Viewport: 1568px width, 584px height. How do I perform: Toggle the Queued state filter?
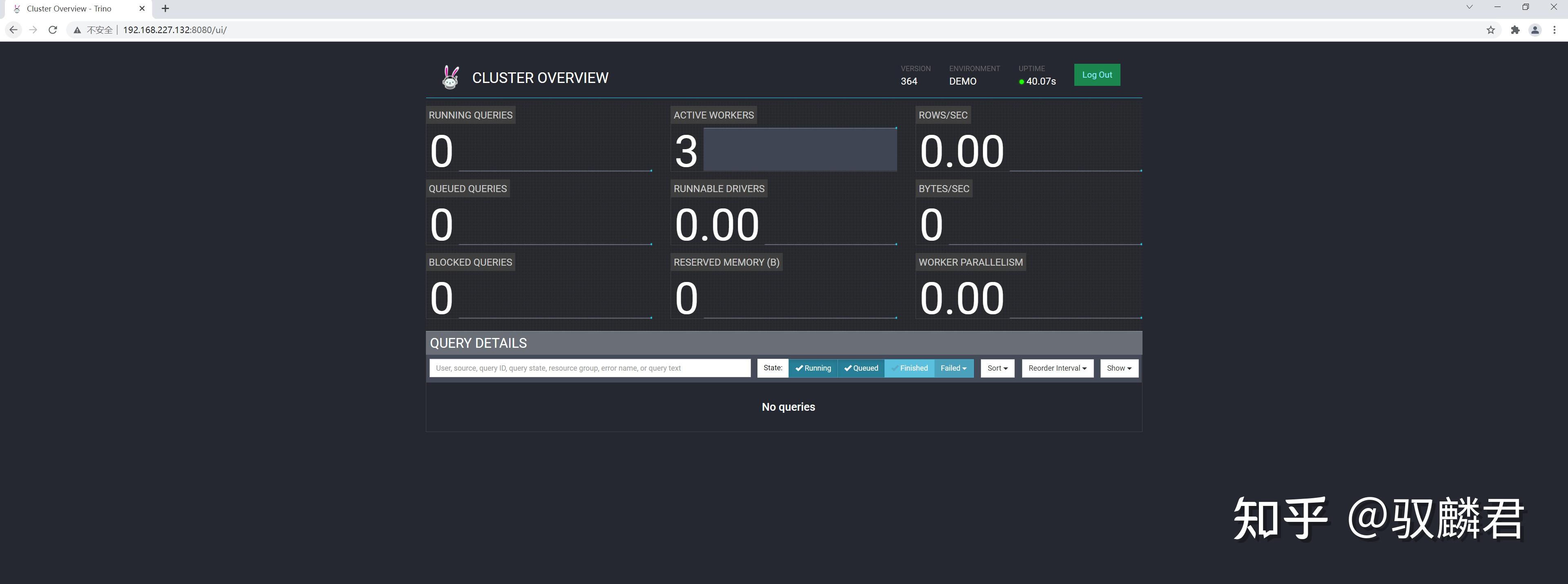861,368
